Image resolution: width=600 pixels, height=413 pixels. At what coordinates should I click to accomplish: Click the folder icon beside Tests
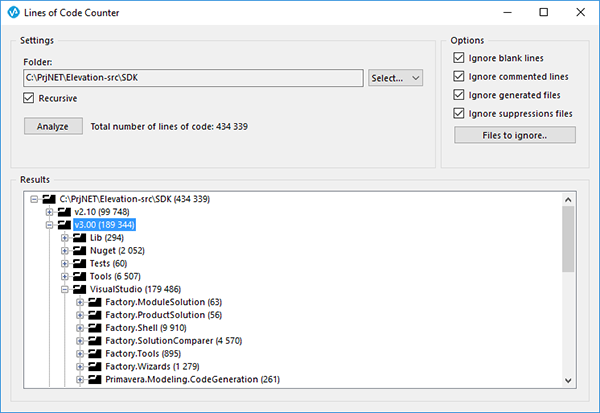(x=79, y=263)
